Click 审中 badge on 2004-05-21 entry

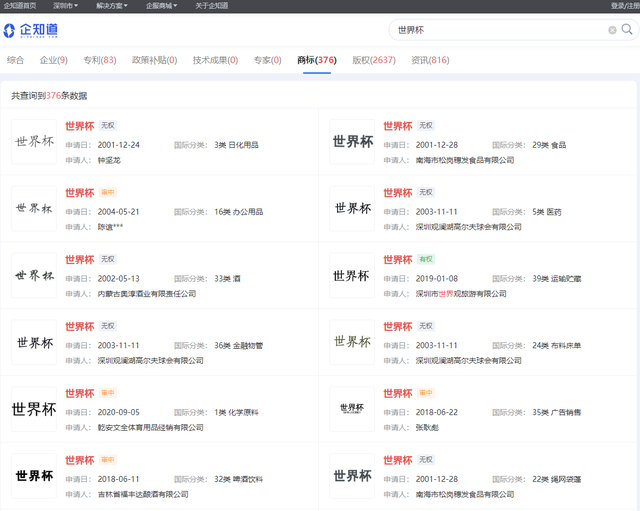click(x=108, y=192)
